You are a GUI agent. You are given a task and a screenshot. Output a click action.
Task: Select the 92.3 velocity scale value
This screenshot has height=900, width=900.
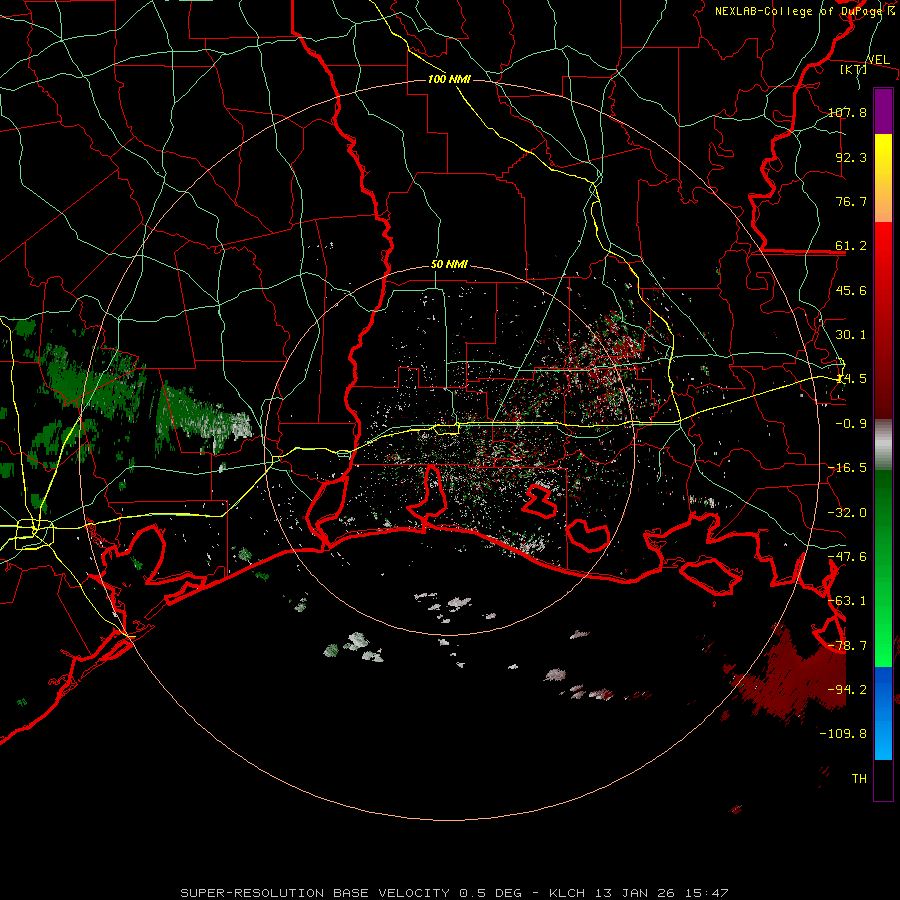tap(851, 157)
